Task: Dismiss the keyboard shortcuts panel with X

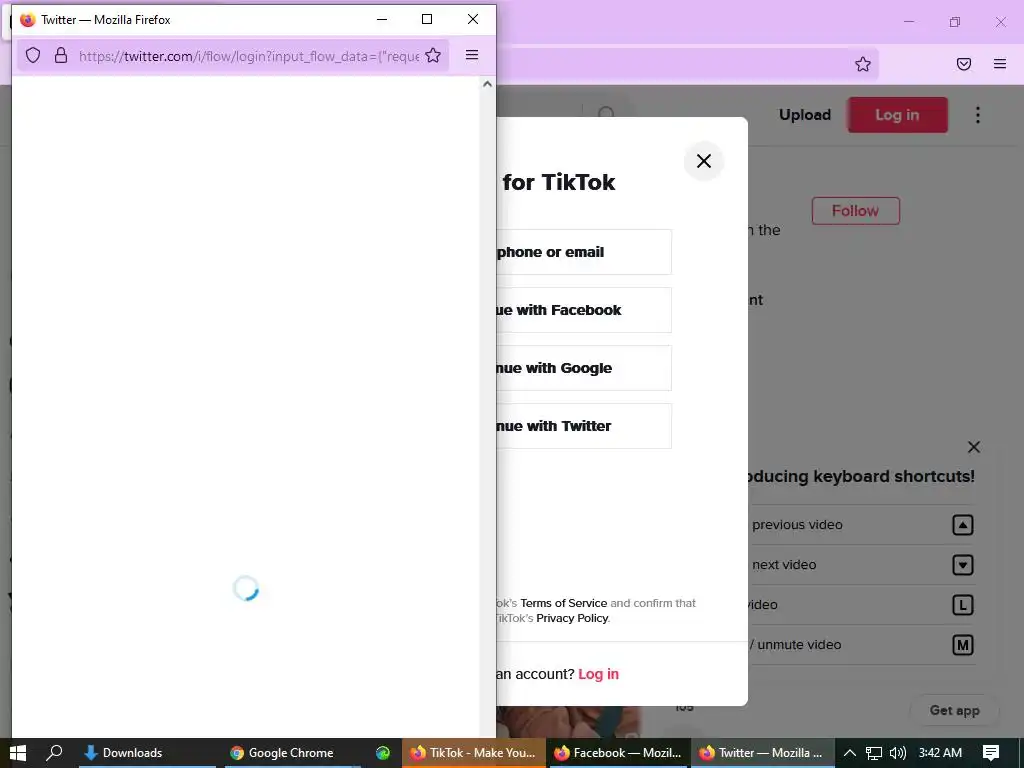Action: pyautogui.click(x=974, y=447)
